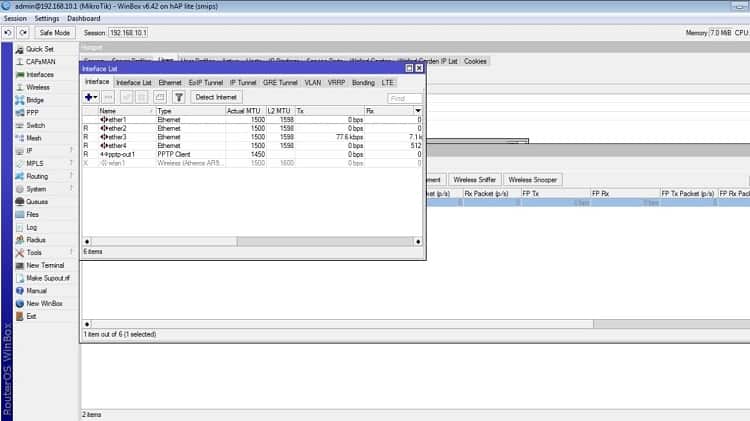Switch to the GRE Tunnel tab
Viewport: 750px width, 421px height.
tap(280, 83)
